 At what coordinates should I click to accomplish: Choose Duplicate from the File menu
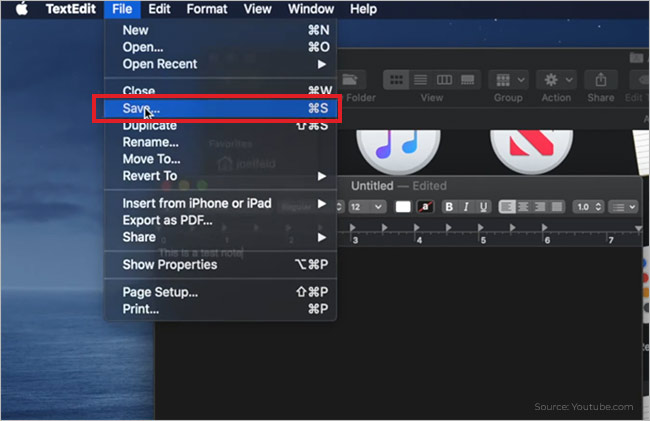[221, 126]
